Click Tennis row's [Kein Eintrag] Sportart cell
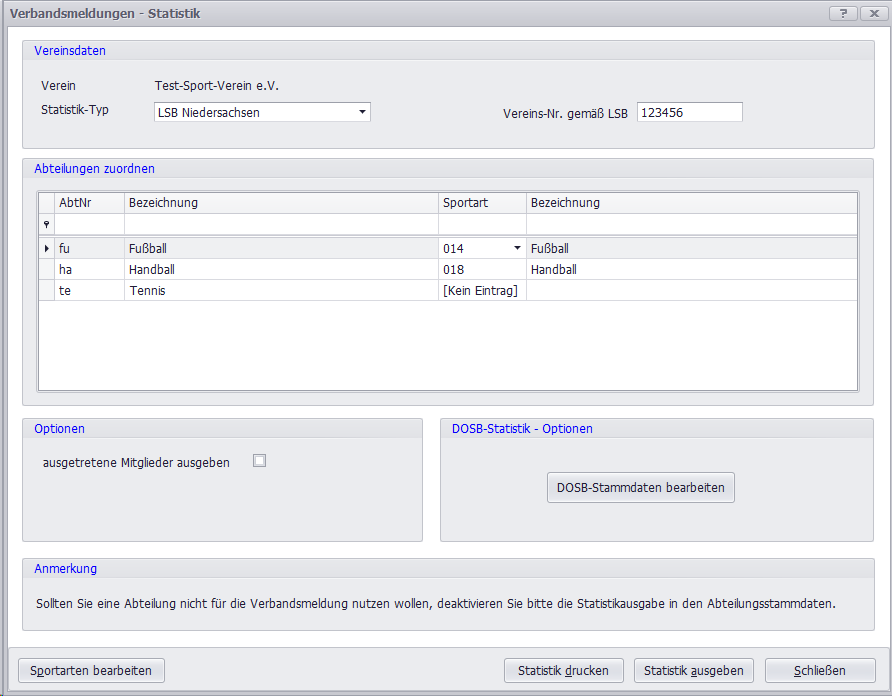Screen dimensions: 892x696 tap(481, 291)
